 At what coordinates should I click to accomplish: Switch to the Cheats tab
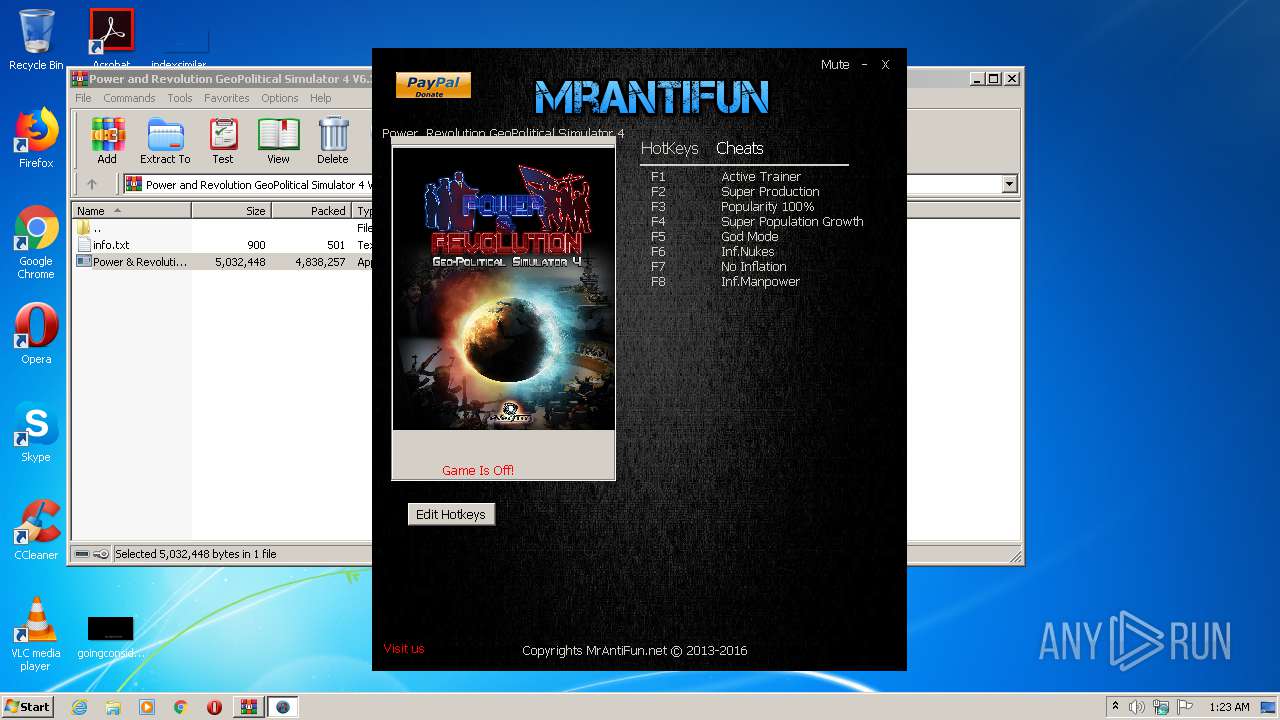(x=739, y=148)
